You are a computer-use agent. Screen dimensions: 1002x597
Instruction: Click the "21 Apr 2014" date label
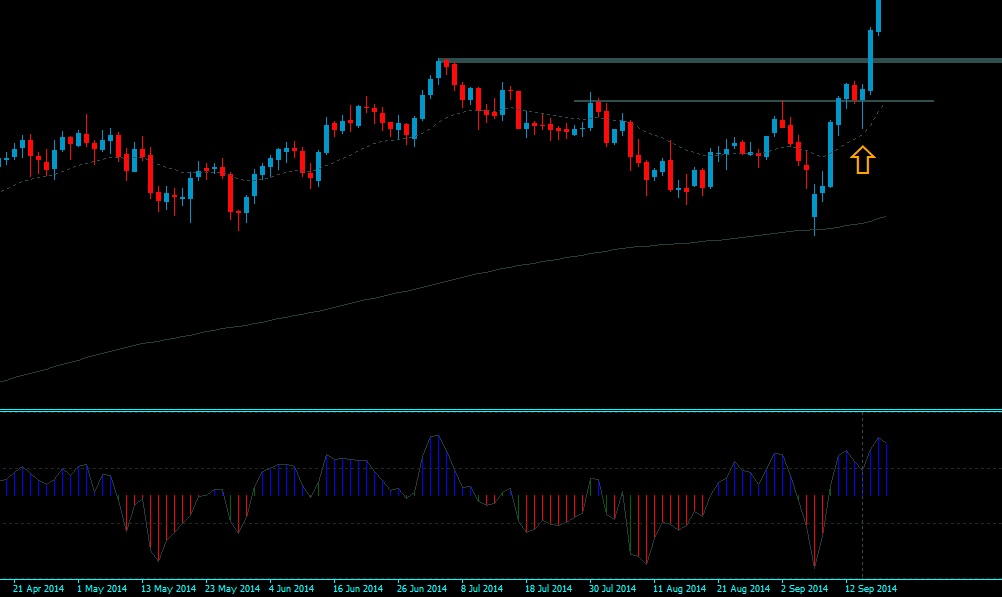click(x=38, y=588)
